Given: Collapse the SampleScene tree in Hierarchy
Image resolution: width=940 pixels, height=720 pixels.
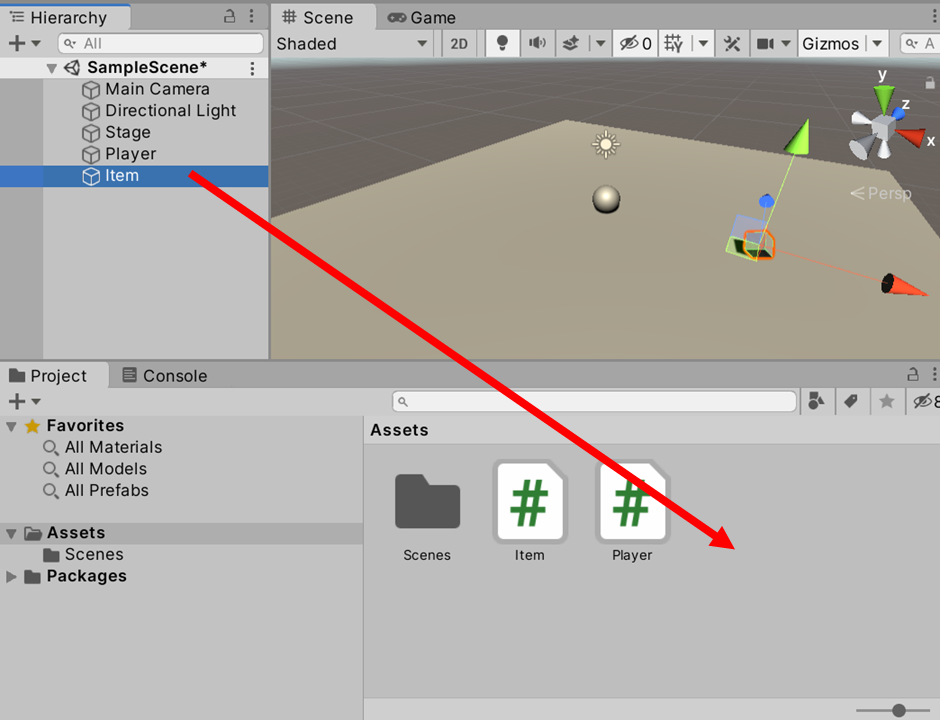Looking at the screenshot, I should click(x=51, y=68).
